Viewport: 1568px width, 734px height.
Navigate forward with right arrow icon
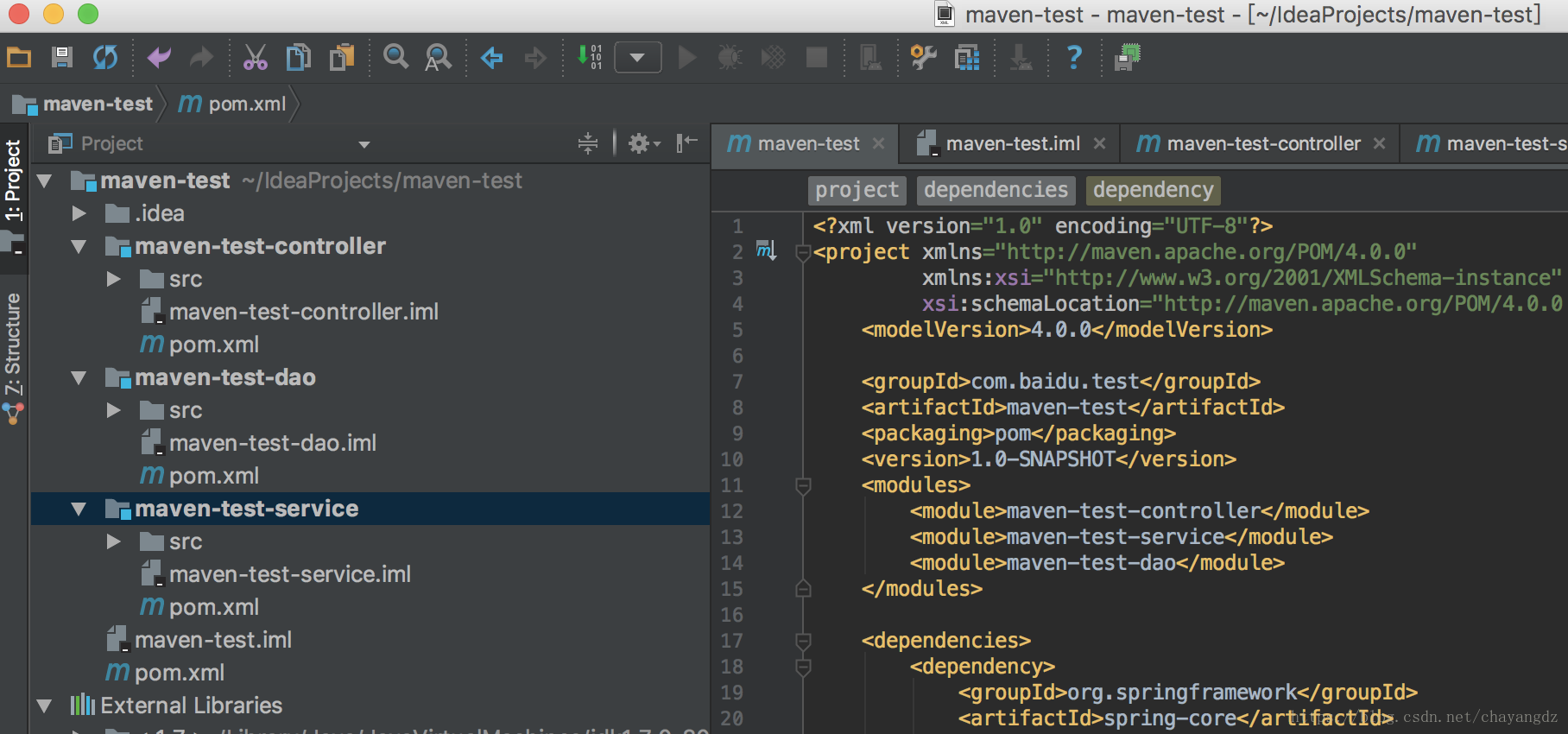click(535, 58)
